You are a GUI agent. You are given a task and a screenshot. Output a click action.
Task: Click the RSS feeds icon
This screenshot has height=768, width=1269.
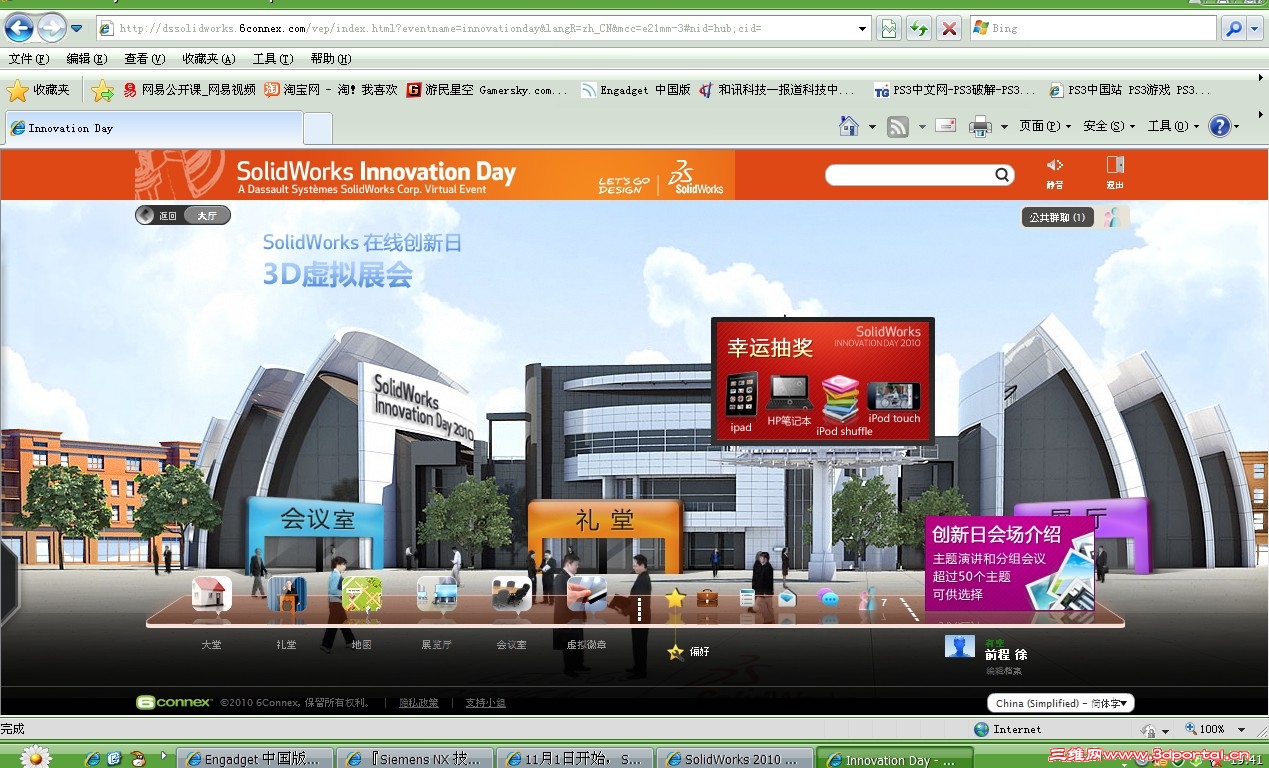pyautogui.click(x=898, y=126)
